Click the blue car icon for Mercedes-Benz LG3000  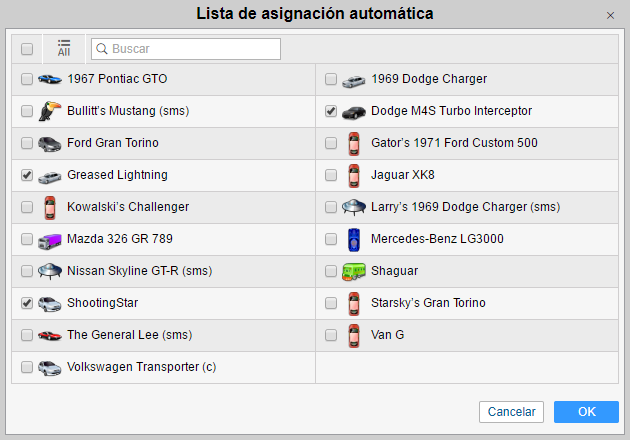(353, 240)
